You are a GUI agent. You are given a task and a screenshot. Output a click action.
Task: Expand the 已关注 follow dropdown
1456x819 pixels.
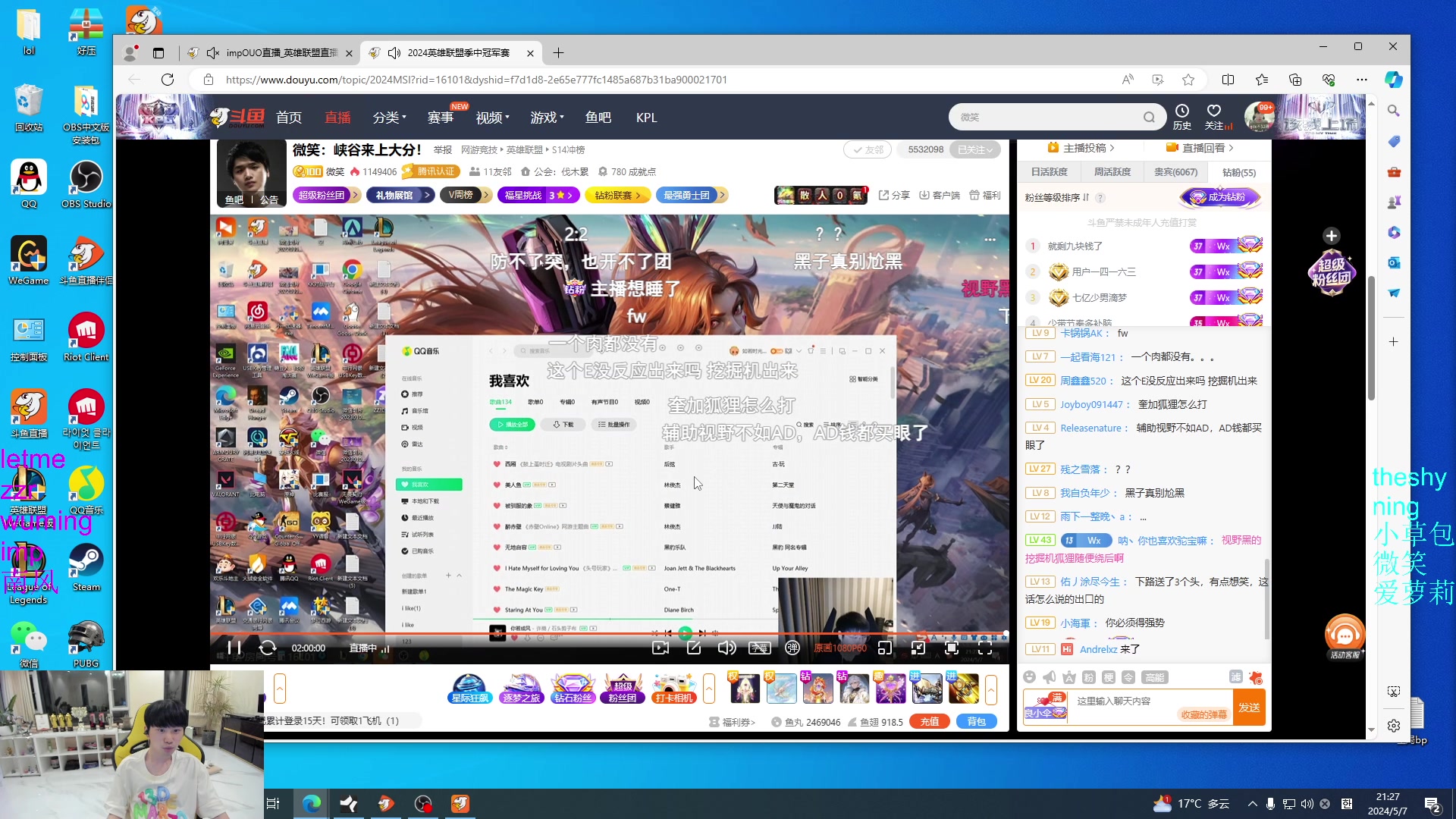[975, 150]
